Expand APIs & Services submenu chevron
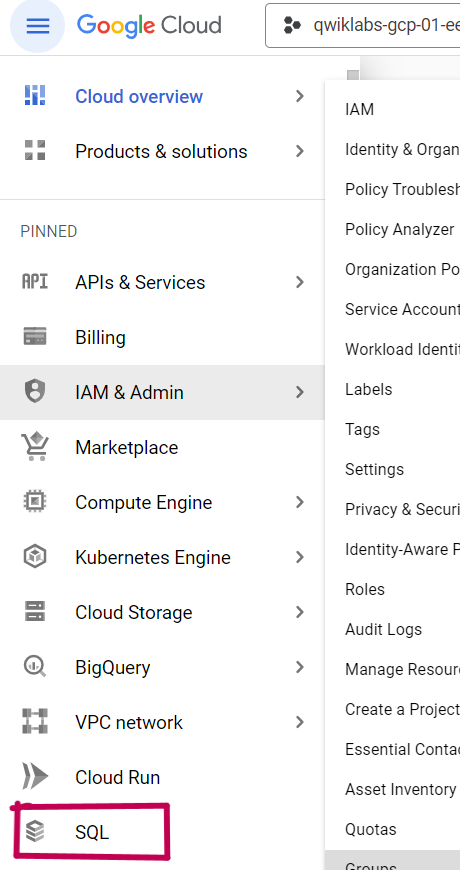Screen dimensions: 460x870 (300, 282)
